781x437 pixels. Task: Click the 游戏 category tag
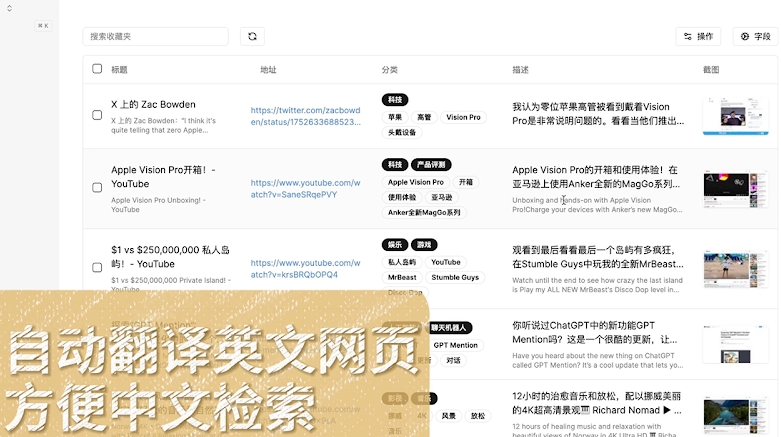click(424, 245)
